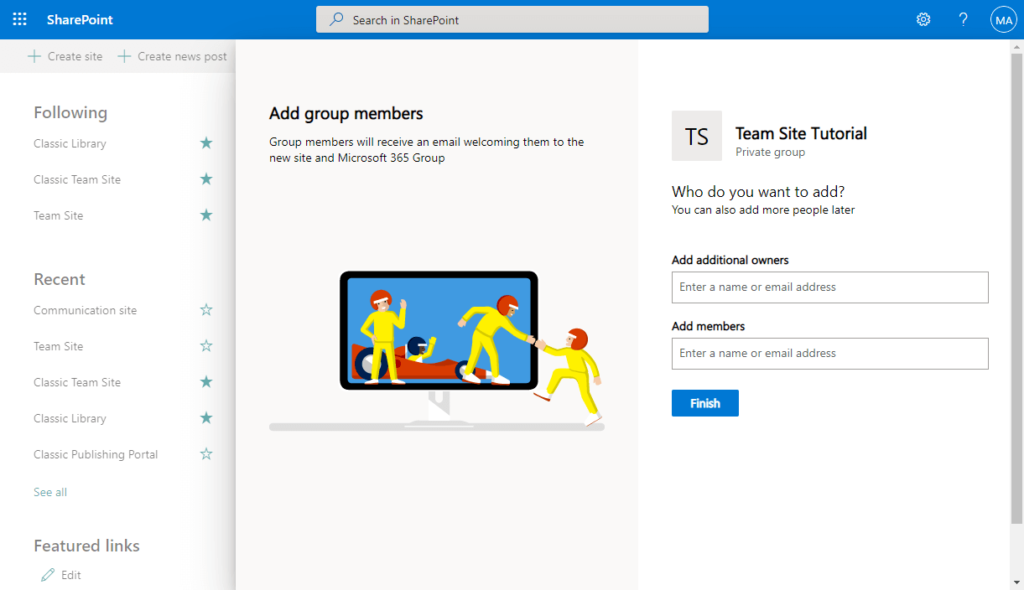Click the Recent section heading
Screen dimensions: 1024x590
point(59,279)
